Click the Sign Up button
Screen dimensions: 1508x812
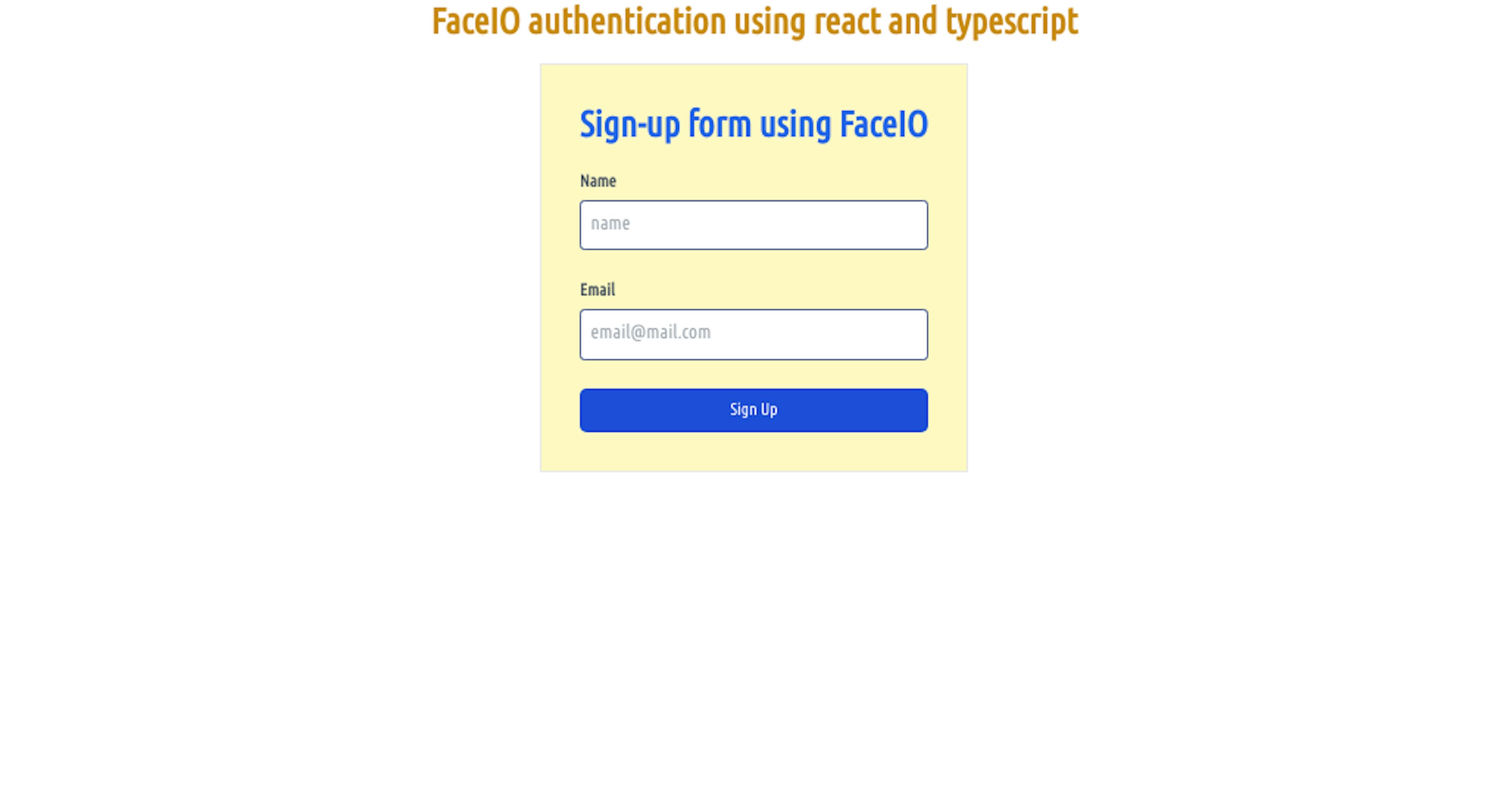[754, 410]
